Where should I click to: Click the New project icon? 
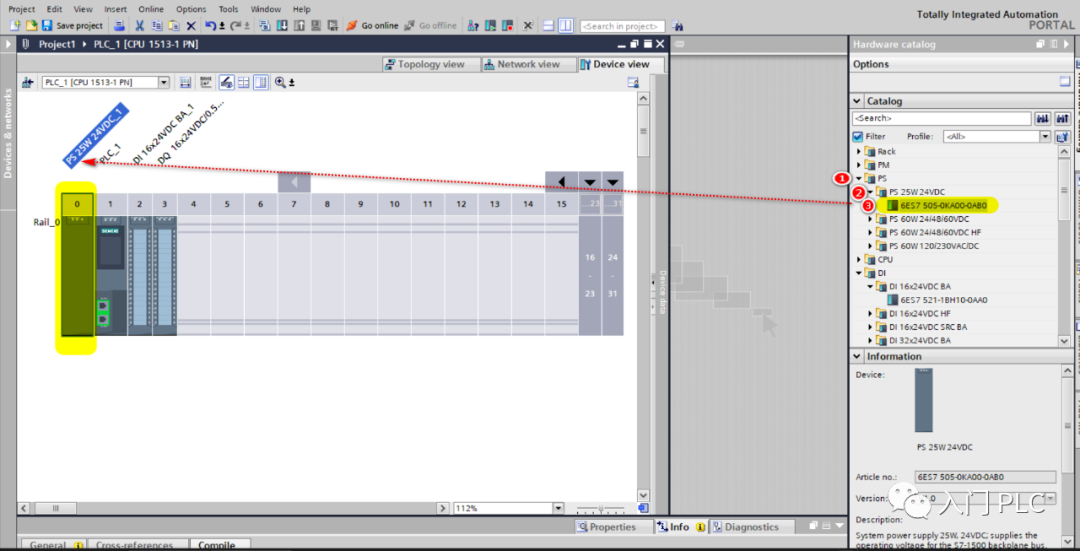(15, 25)
